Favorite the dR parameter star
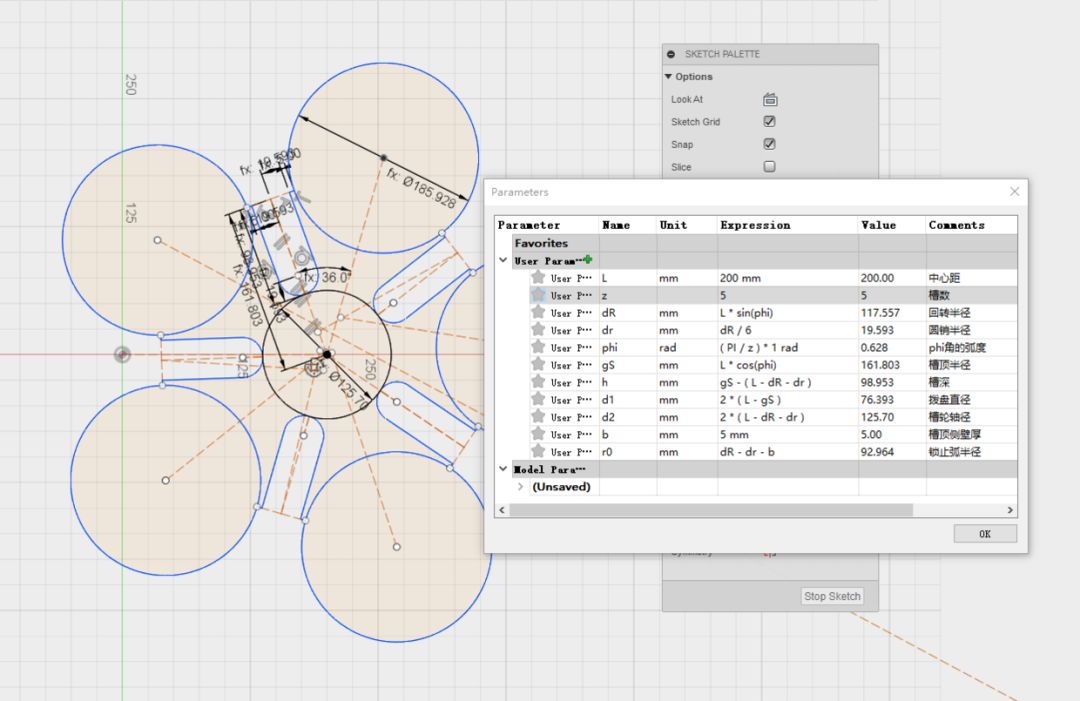 pyautogui.click(x=538, y=312)
